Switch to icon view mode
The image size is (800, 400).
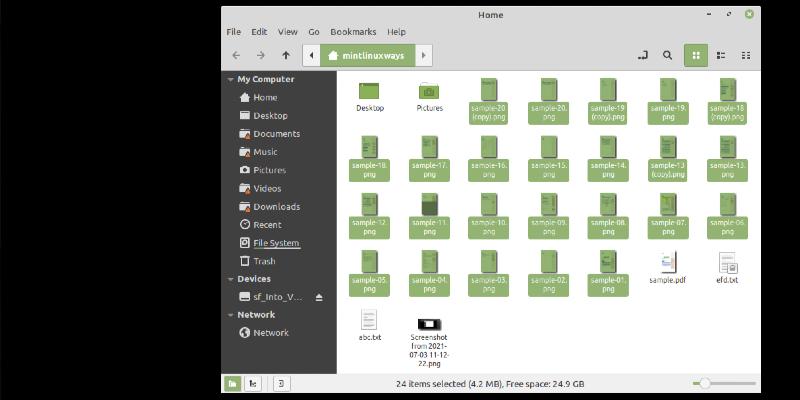[695, 56]
